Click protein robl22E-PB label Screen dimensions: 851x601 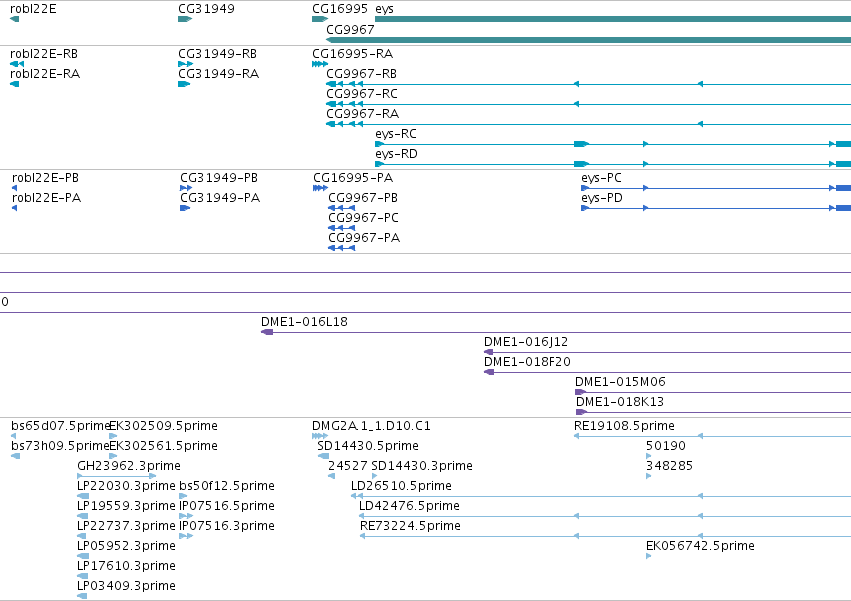pos(45,178)
